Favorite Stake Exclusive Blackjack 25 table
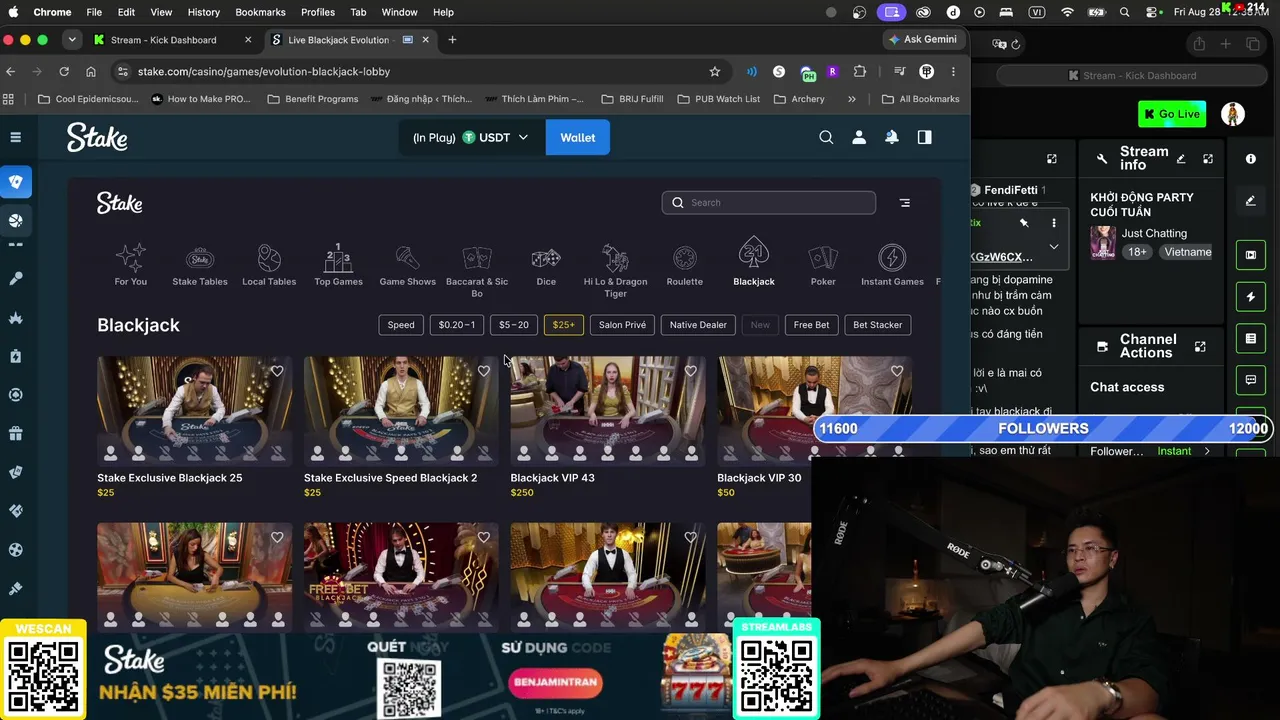The image size is (1280, 720). (x=277, y=371)
